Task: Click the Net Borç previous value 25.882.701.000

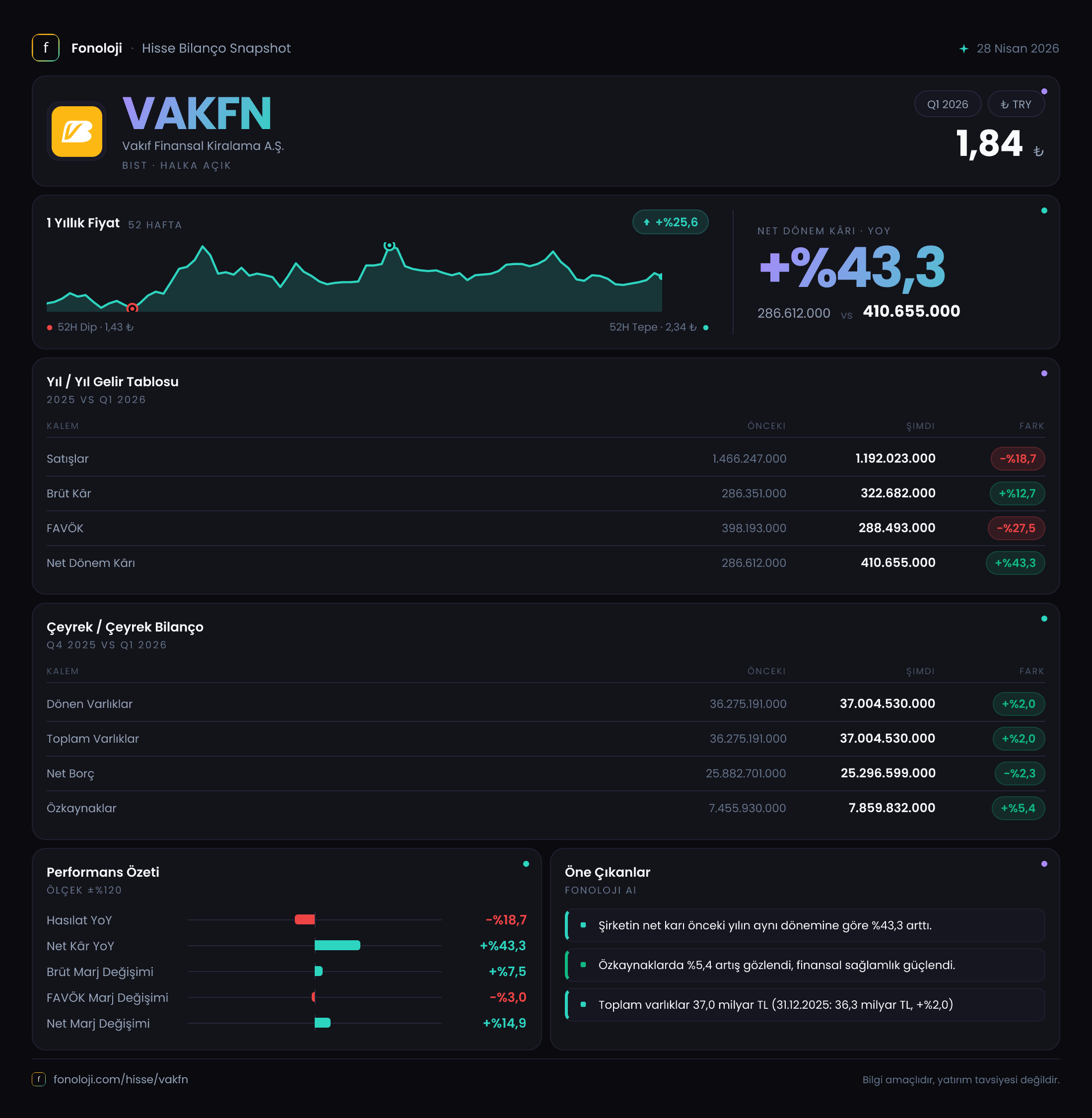Action: pyautogui.click(x=746, y=773)
